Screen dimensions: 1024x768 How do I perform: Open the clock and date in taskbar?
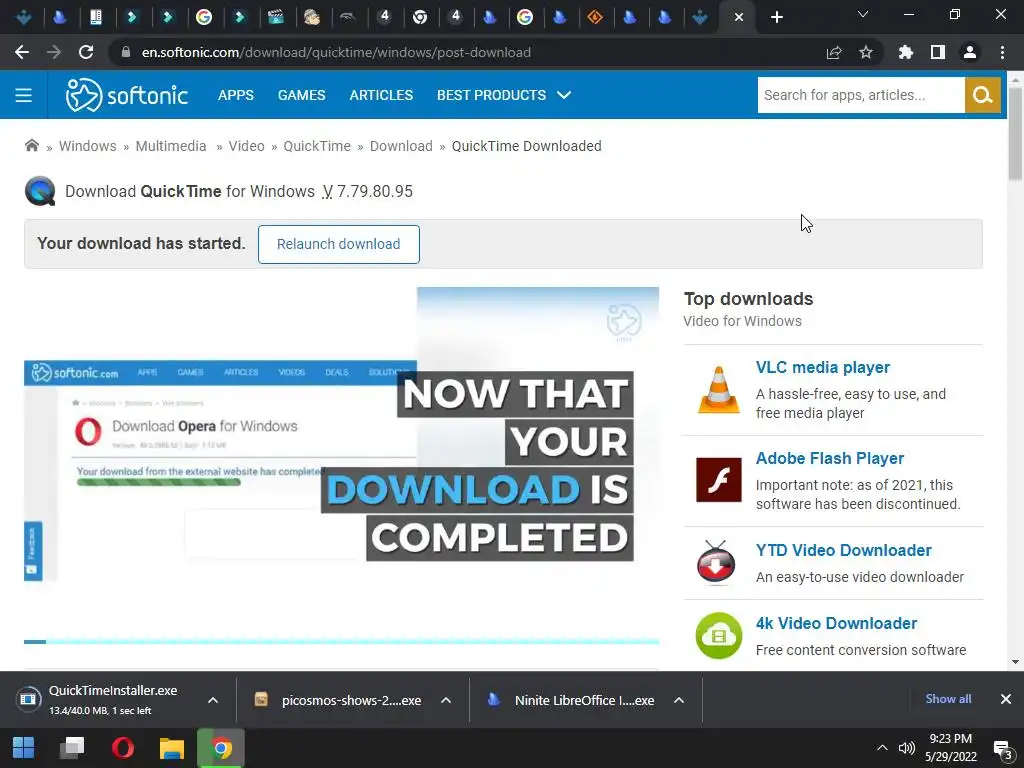click(950, 748)
